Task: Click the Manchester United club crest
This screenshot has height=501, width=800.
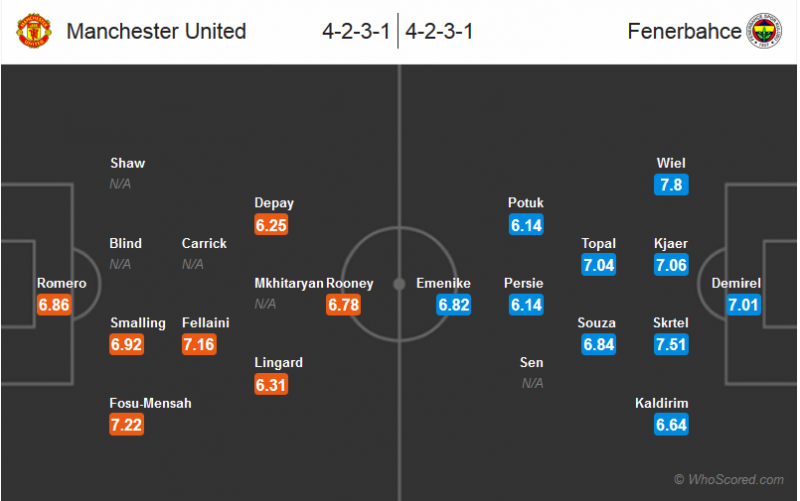Action: click(x=34, y=31)
